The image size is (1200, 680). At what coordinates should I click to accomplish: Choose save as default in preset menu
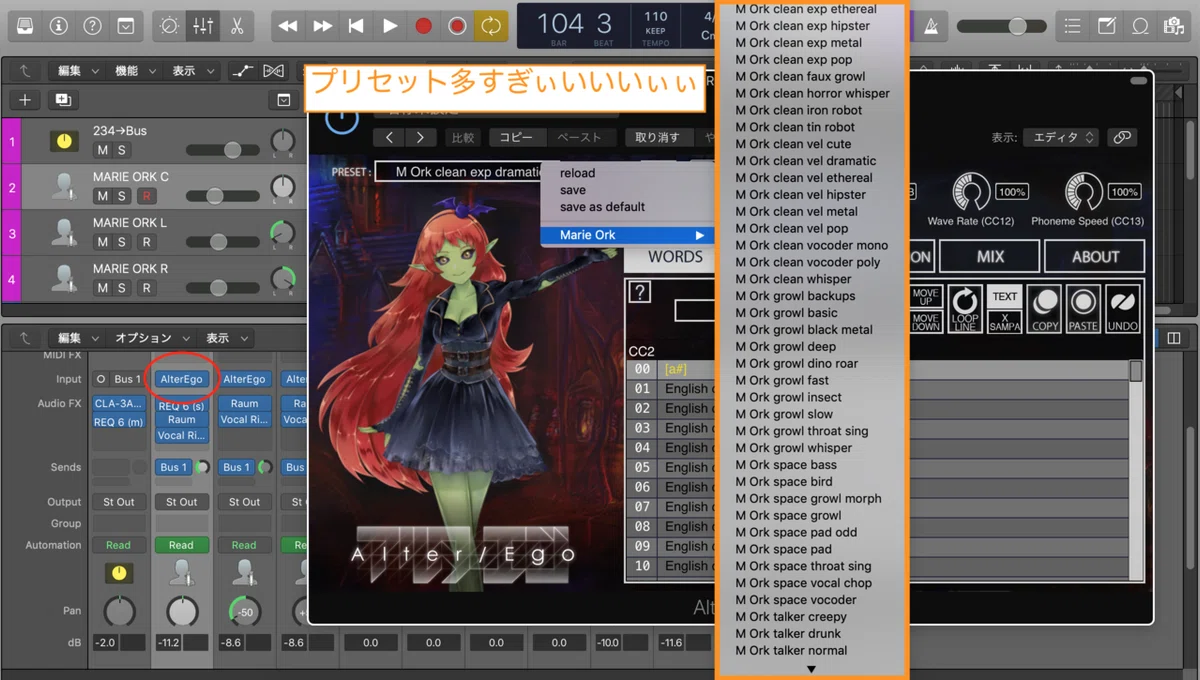pos(602,207)
